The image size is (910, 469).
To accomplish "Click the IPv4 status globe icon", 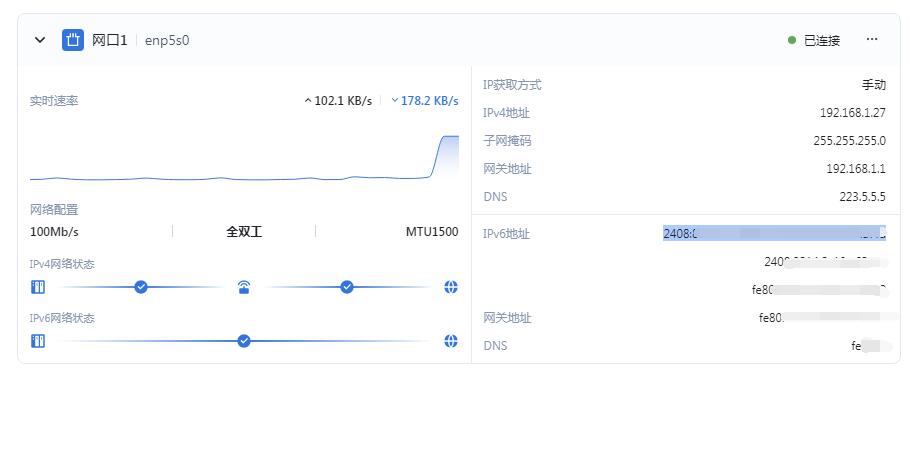I will [x=451, y=287].
